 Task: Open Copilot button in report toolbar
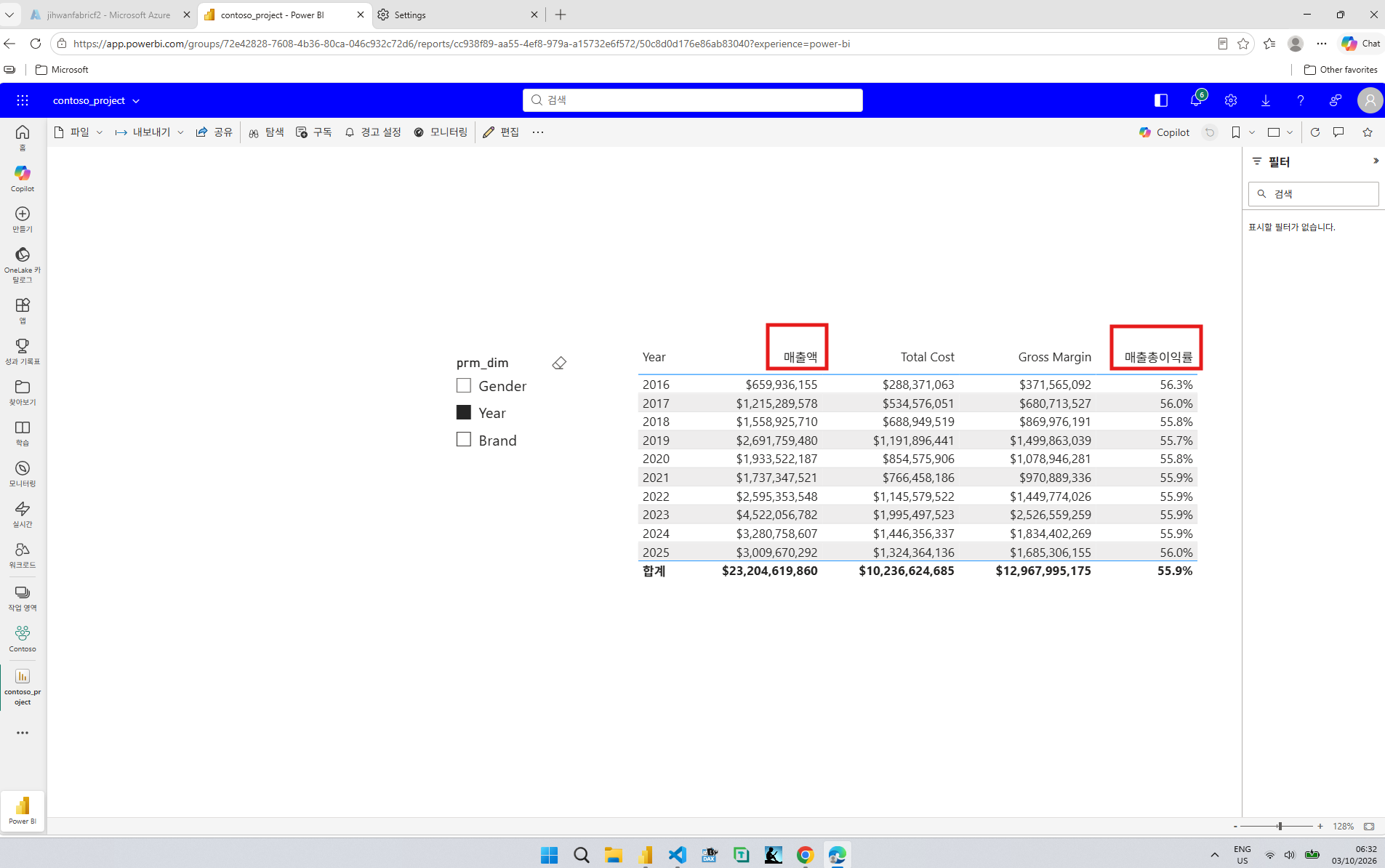1165,132
